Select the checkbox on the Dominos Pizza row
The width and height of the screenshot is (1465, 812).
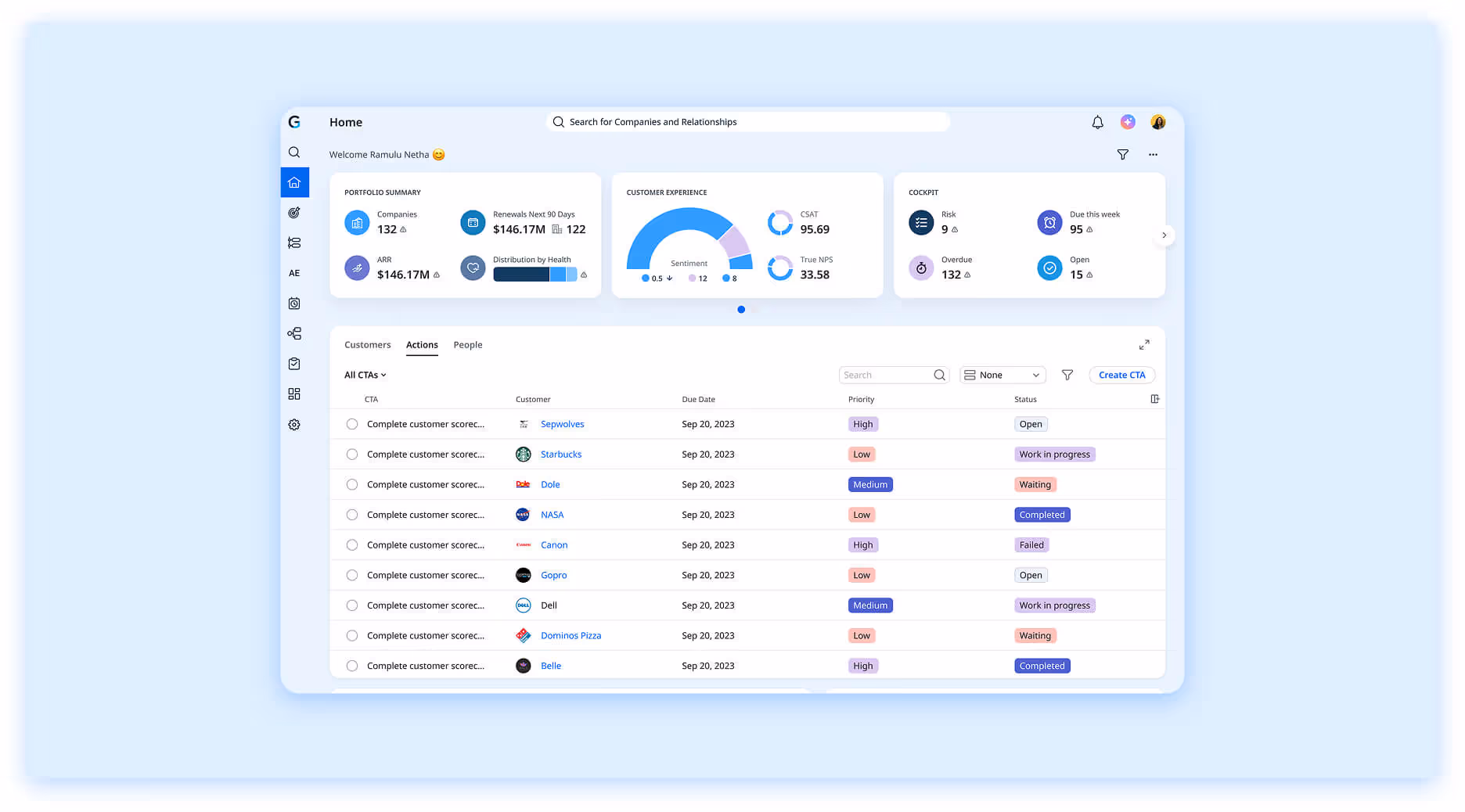coord(352,635)
